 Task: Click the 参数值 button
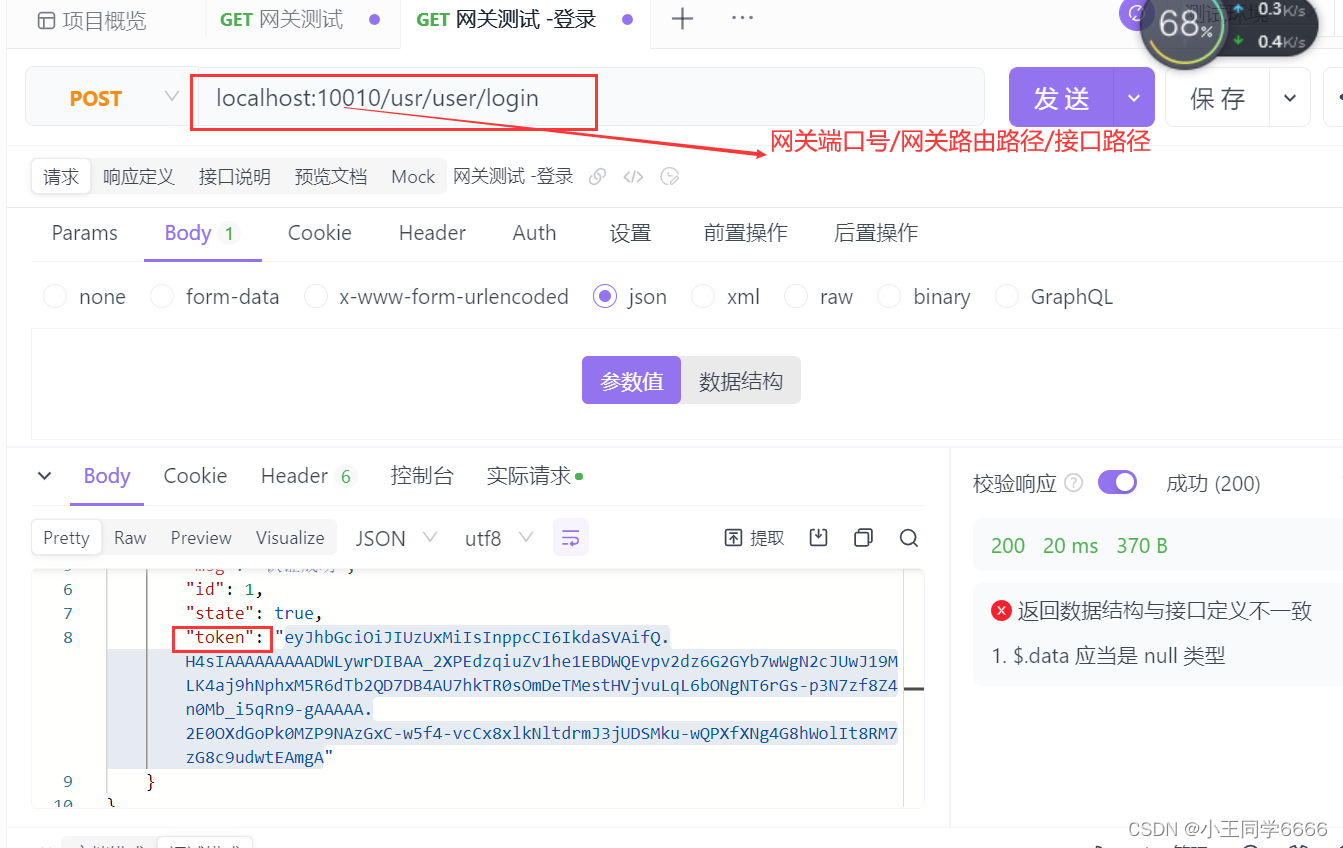coord(631,381)
